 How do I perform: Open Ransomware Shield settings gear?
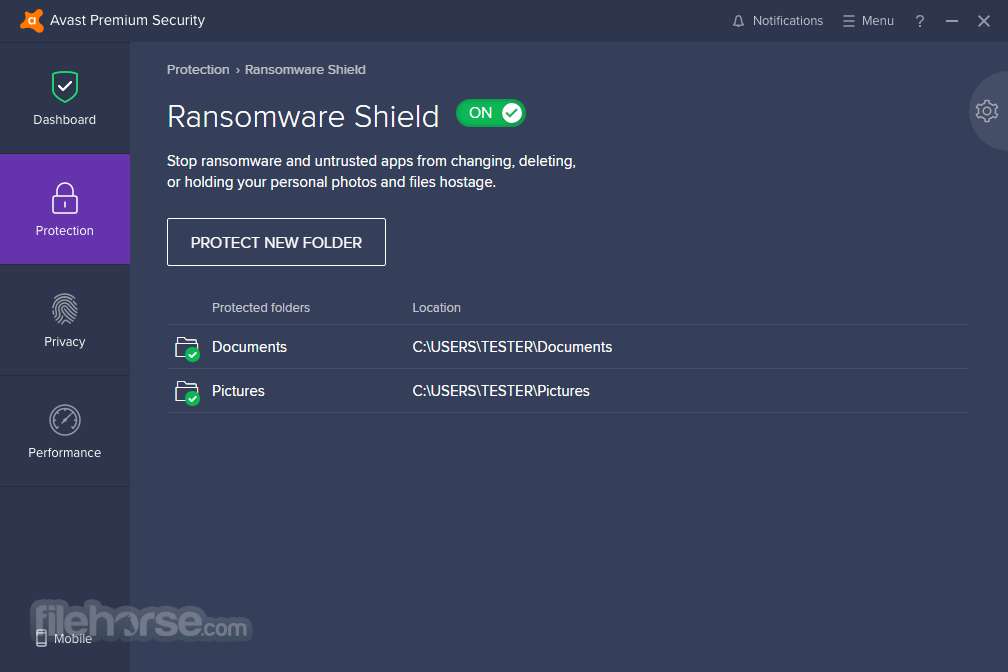(x=987, y=111)
